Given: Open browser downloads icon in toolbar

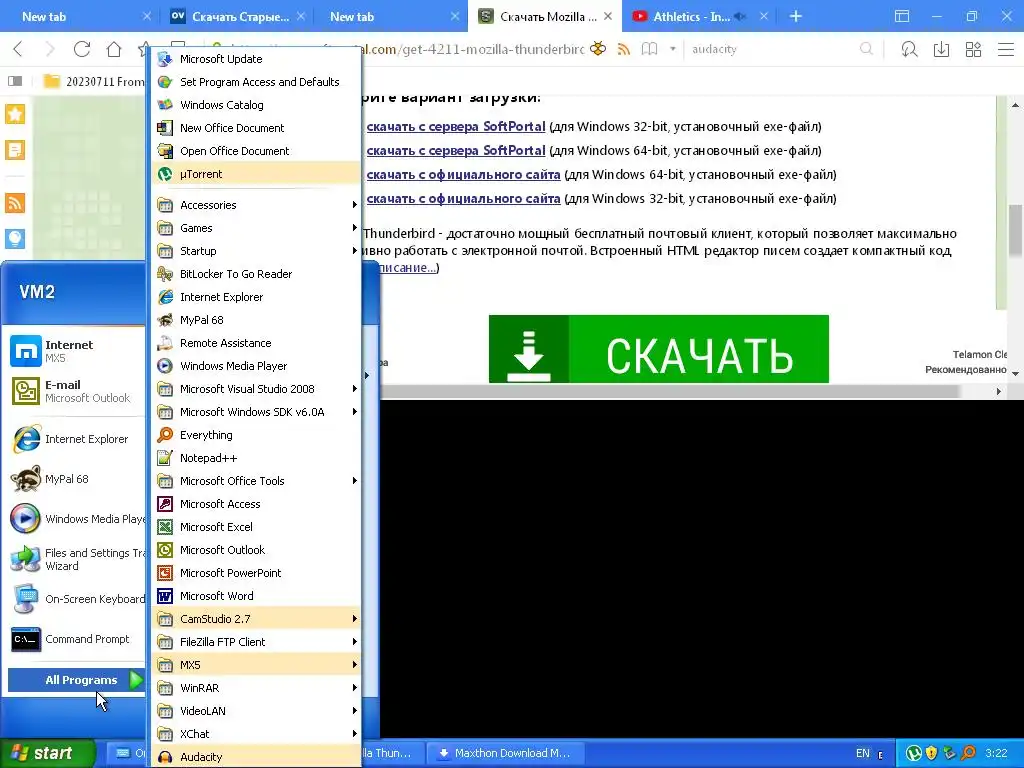Looking at the screenshot, I should [x=941, y=49].
